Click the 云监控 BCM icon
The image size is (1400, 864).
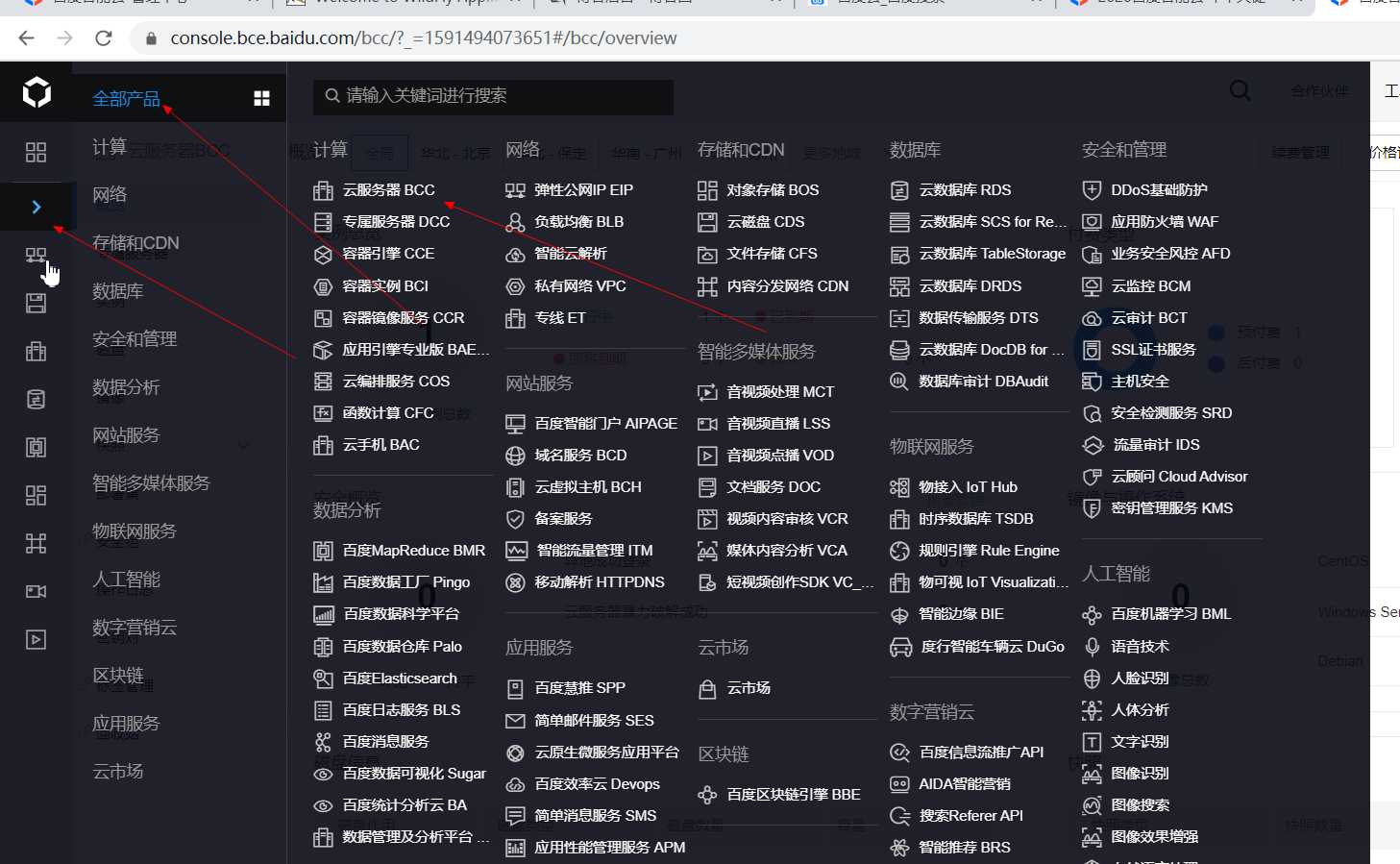pyautogui.click(x=1092, y=286)
